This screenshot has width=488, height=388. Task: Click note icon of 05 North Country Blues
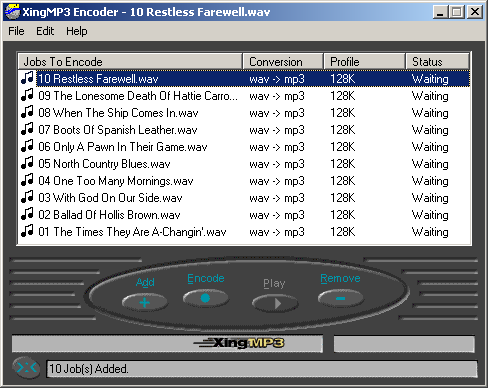coord(27,163)
